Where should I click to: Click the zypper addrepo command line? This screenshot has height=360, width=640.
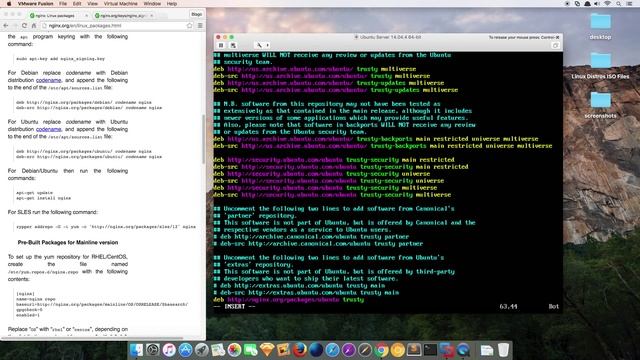click(106, 227)
